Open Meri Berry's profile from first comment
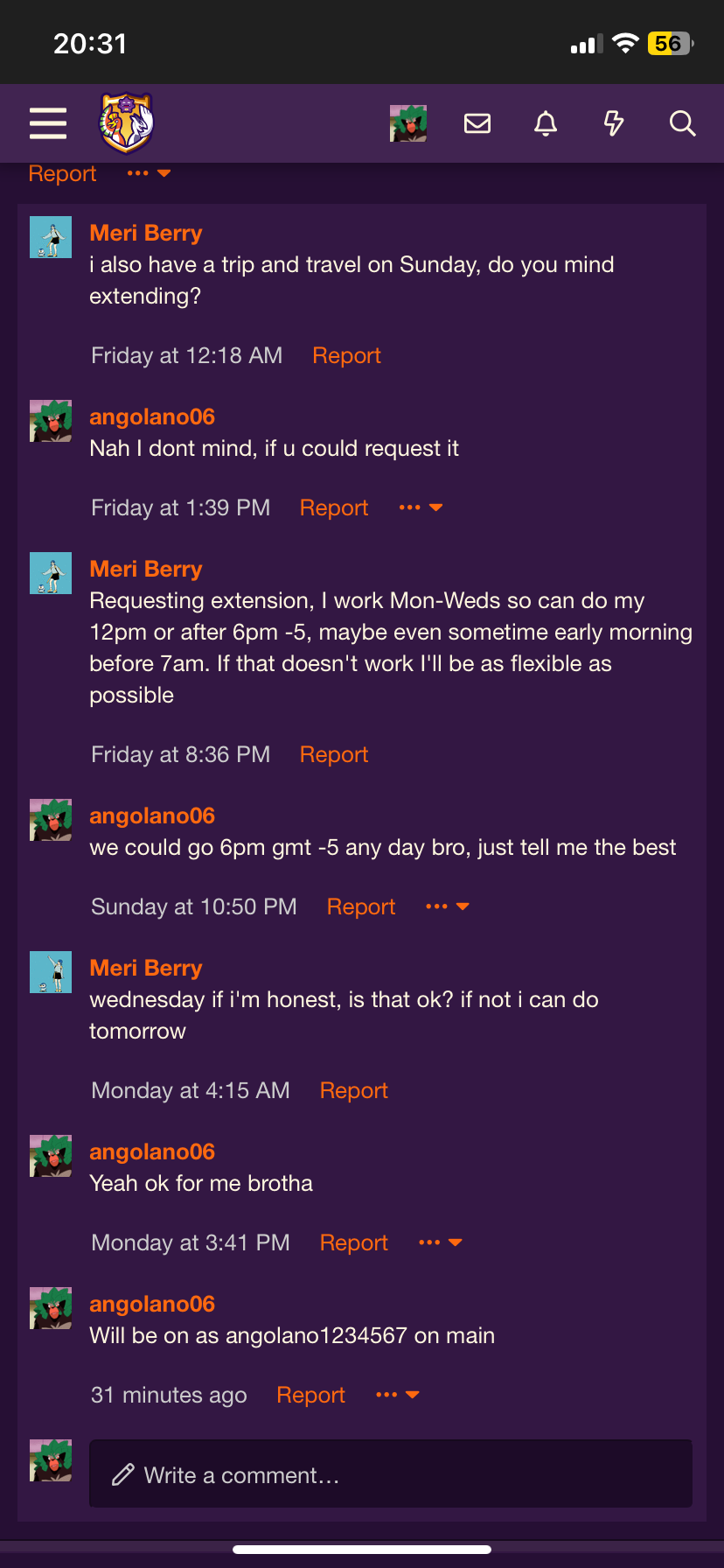This screenshot has width=724, height=1568. coord(146,233)
